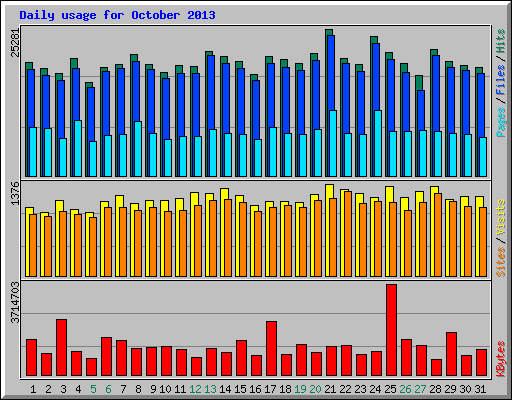Select the red KBytes bar for day 26

pyautogui.click(x=406, y=358)
